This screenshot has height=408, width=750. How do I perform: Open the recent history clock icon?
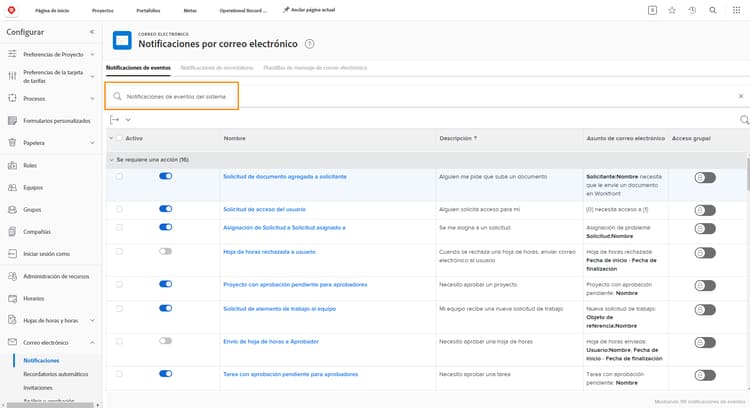(x=692, y=9)
